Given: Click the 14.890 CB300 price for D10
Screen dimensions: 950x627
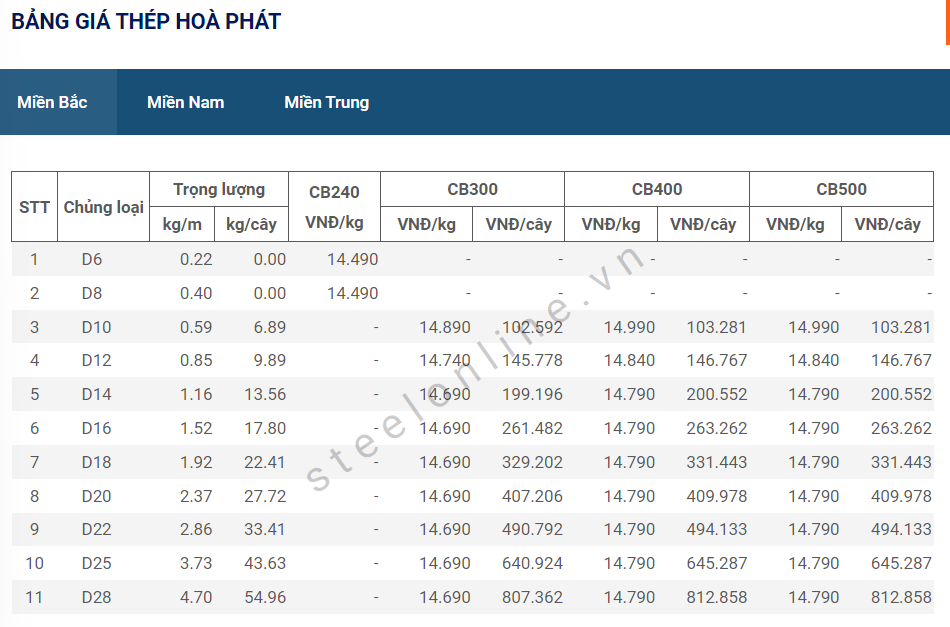Looking at the screenshot, I should (x=445, y=327).
